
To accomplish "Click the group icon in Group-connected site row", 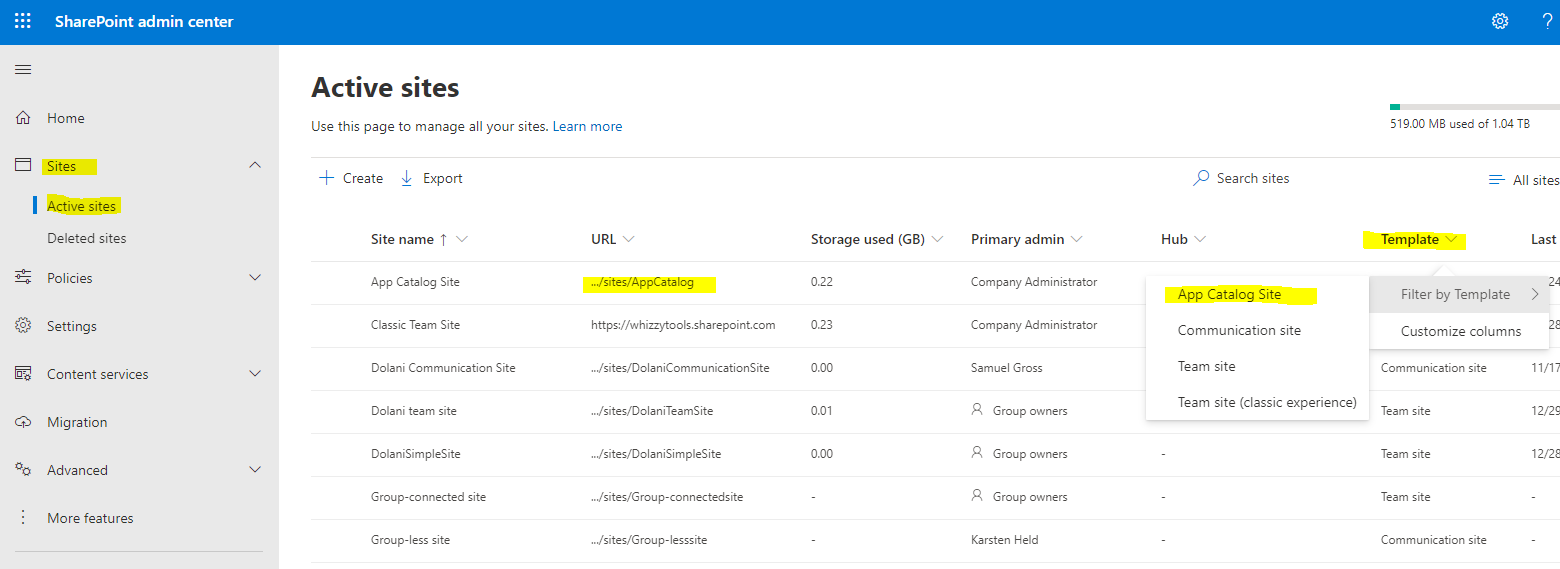I will [x=977, y=495].
